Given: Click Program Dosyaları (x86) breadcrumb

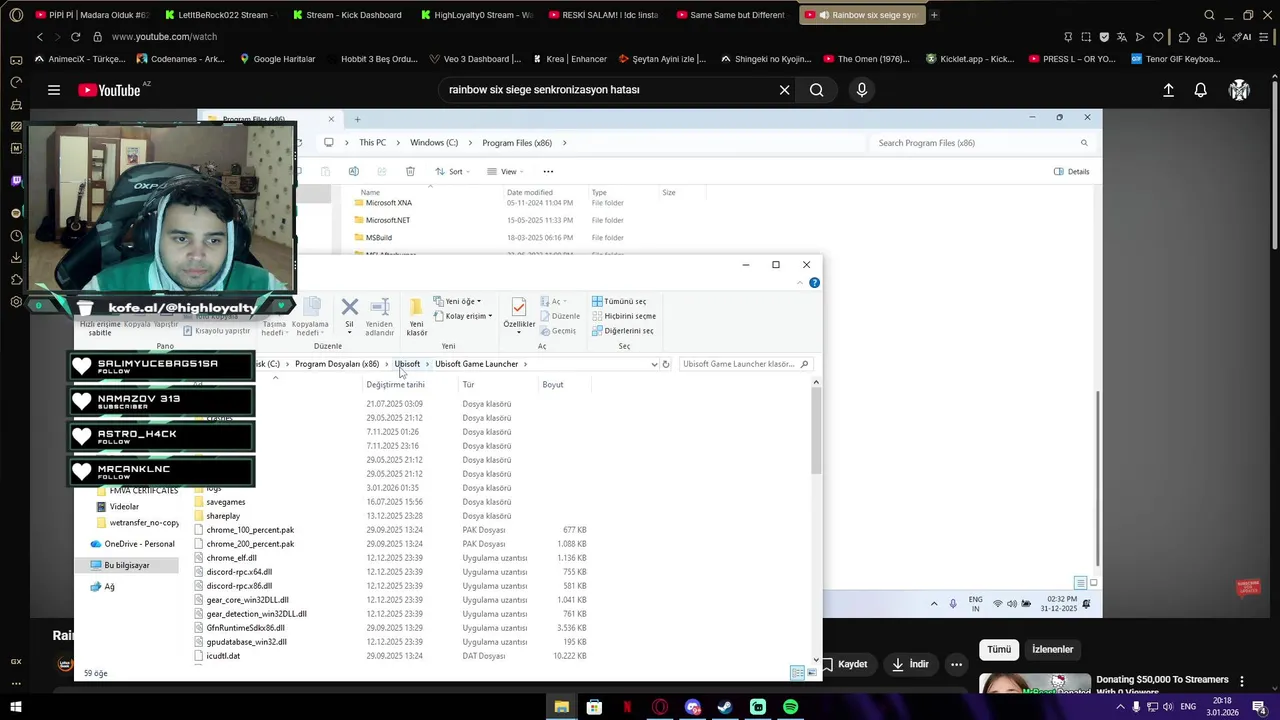Looking at the screenshot, I should click(337, 364).
